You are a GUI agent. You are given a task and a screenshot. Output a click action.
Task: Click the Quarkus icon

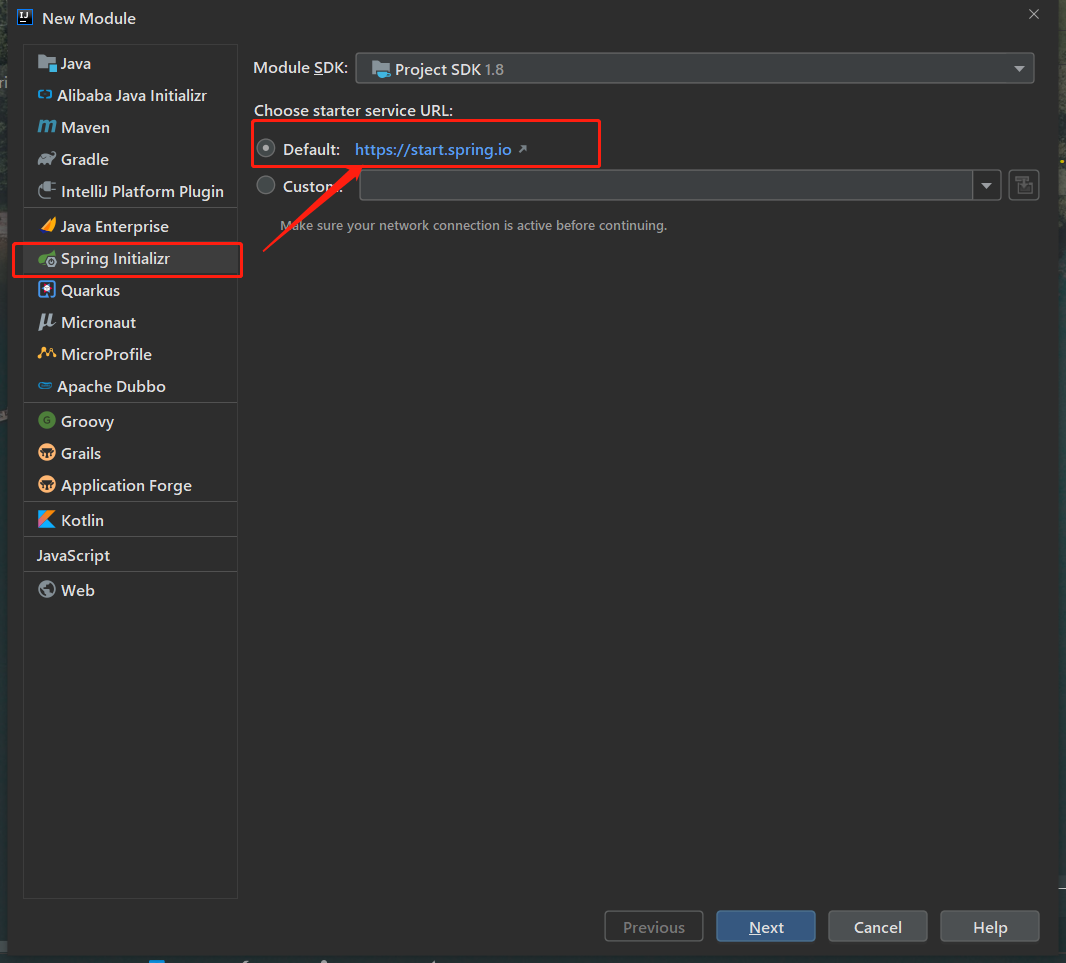(x=47, y=290)
